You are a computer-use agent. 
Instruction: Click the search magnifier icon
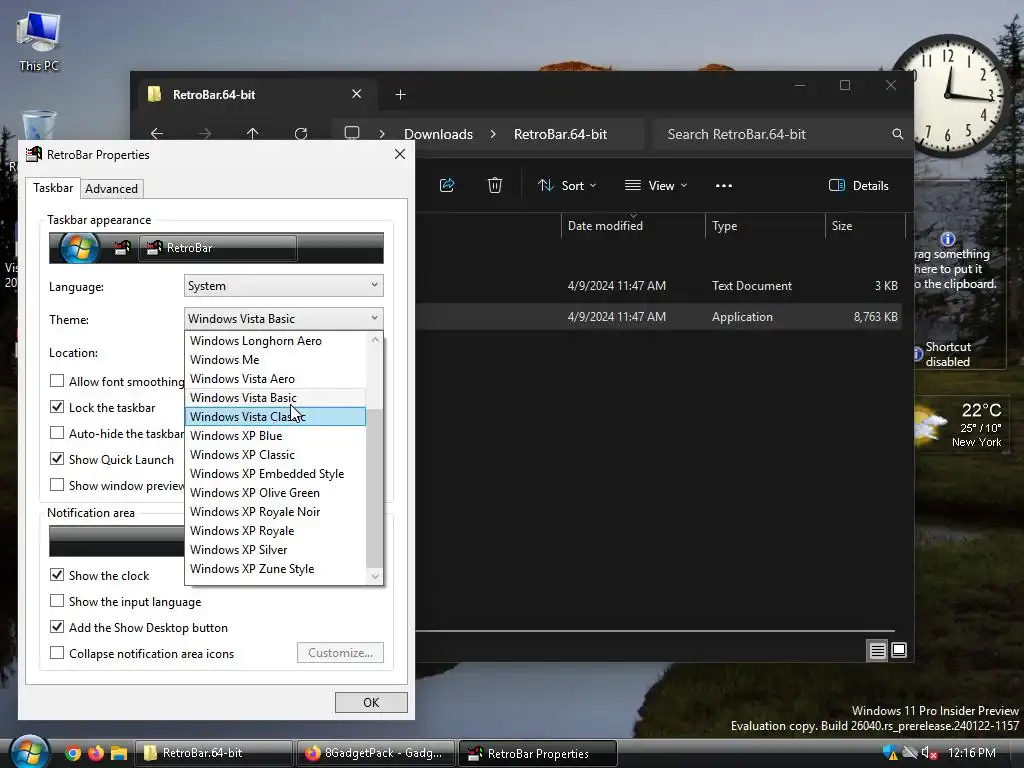click(x=898, y=134)
